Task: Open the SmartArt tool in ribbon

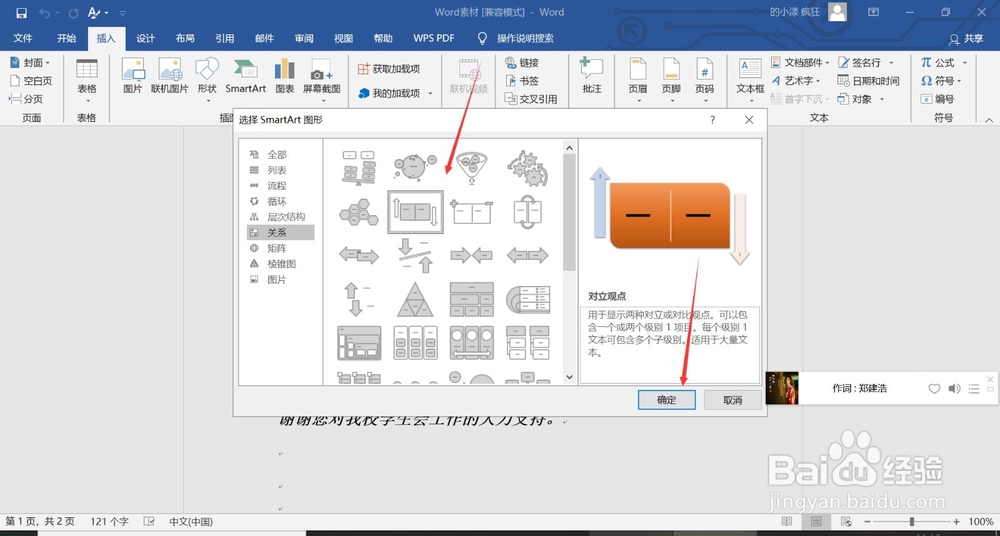Action: (x=246, y=77)
